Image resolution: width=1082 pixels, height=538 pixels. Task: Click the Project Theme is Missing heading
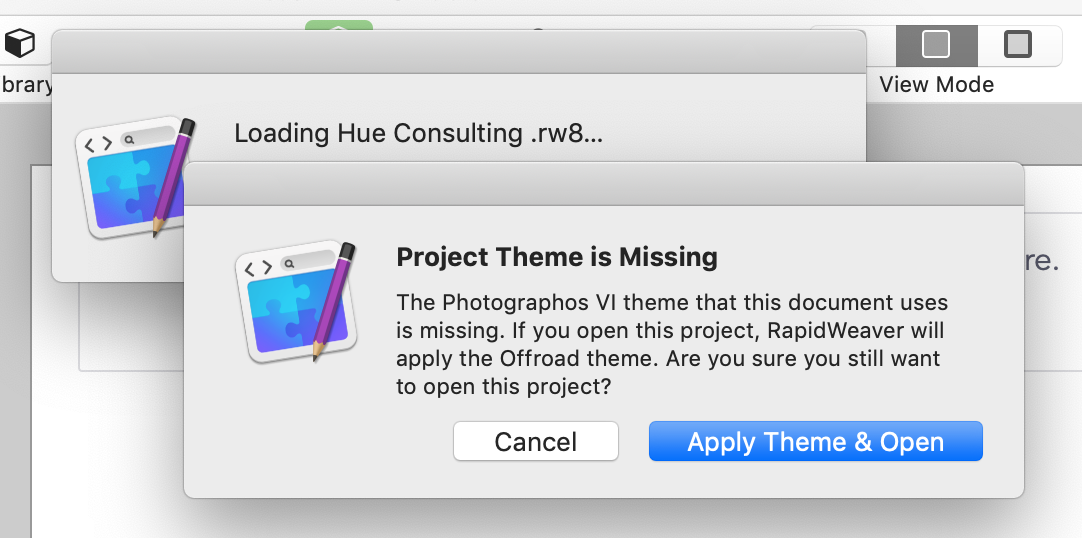click(x=557, y=257)
